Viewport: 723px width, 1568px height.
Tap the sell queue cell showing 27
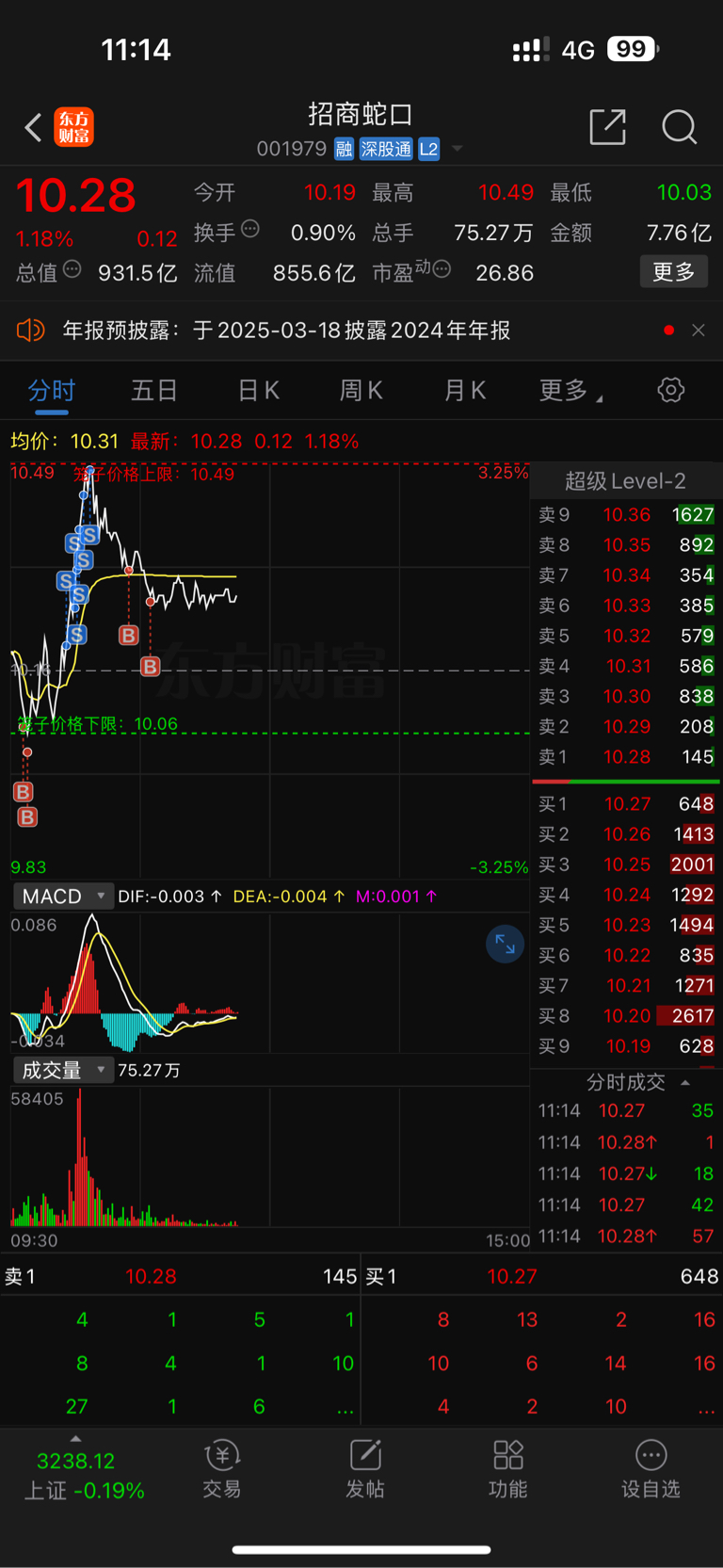coord(77,1406)
